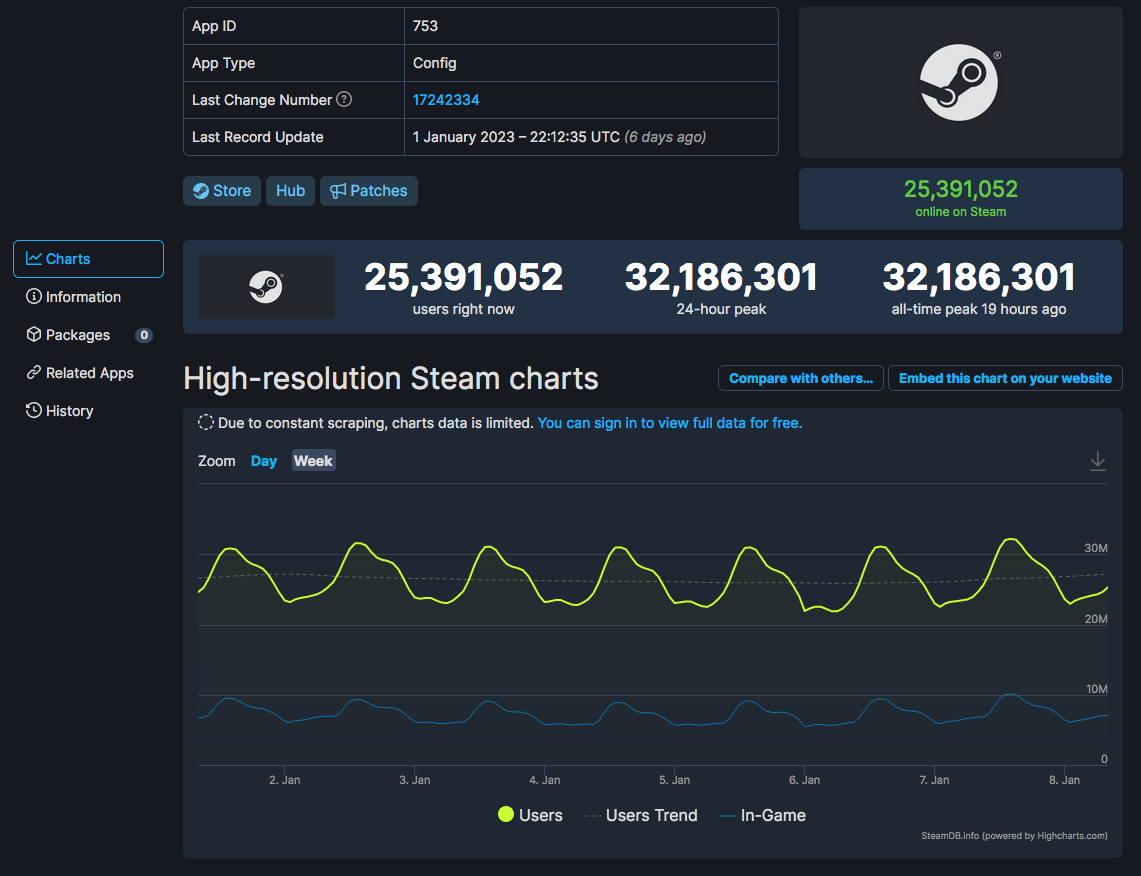Click the megaphone icon in Patches button
The height and width of the screenshot is (876, 1141).
pyautogui.click(x=338, y=191)
